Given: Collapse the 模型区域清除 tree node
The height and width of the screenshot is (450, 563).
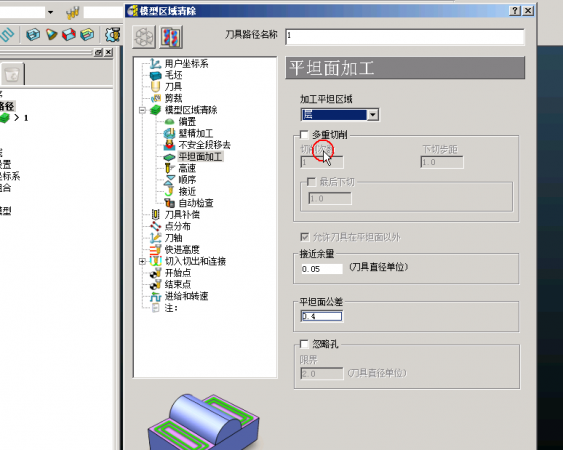Looking at the screenshot, I should tap(142, 110).
